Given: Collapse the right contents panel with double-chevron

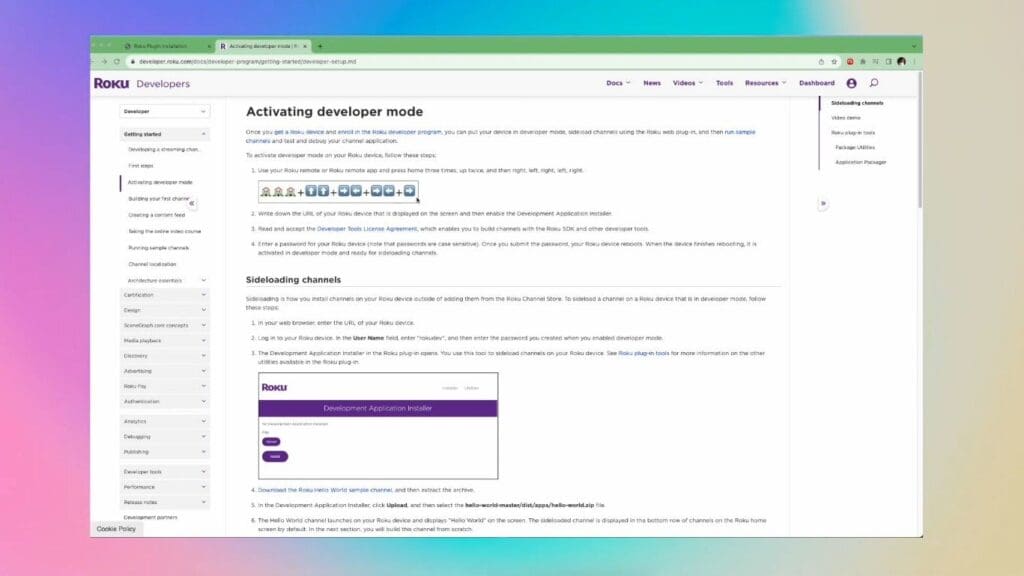Looking at the screenshot, I should (x=823, y=203).
